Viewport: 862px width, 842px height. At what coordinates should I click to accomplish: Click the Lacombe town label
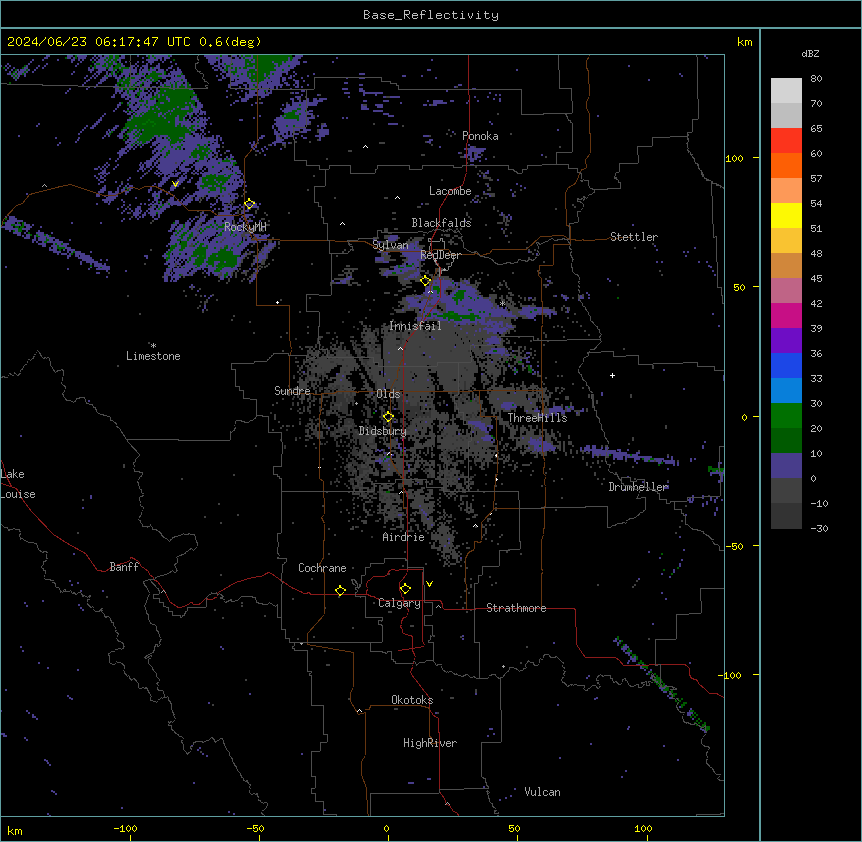[450, 191]
